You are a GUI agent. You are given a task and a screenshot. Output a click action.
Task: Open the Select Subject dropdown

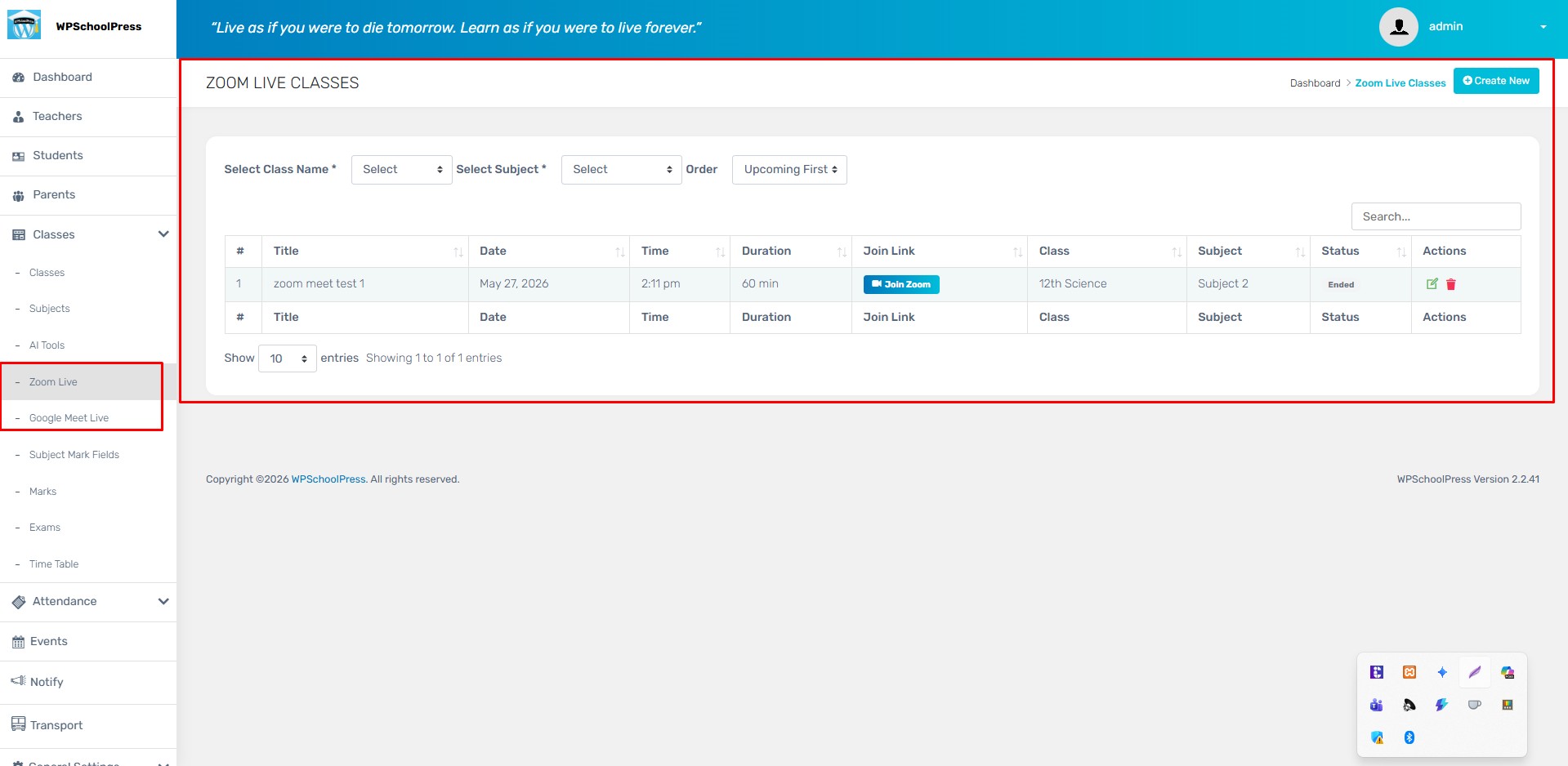pos(622,170)
